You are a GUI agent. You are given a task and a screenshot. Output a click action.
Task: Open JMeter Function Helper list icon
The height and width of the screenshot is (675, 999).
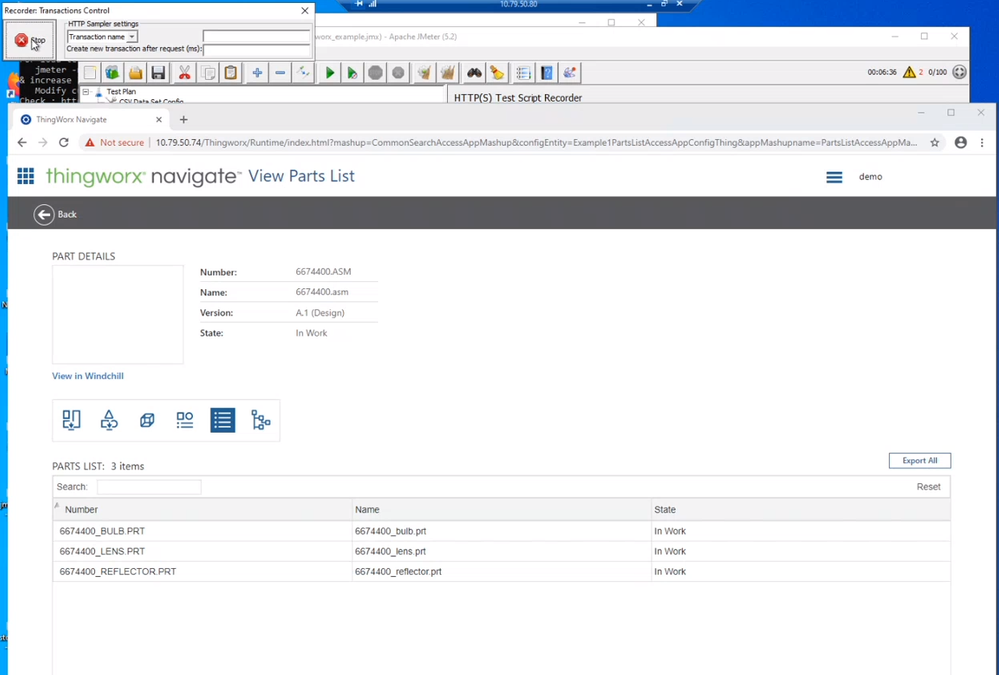tap(524, 73)
